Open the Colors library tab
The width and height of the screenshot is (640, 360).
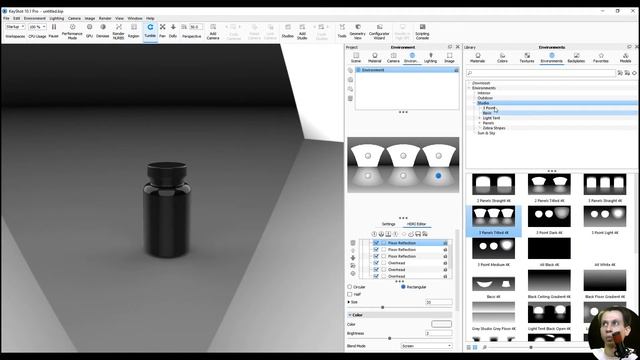(x=502, y=58)
